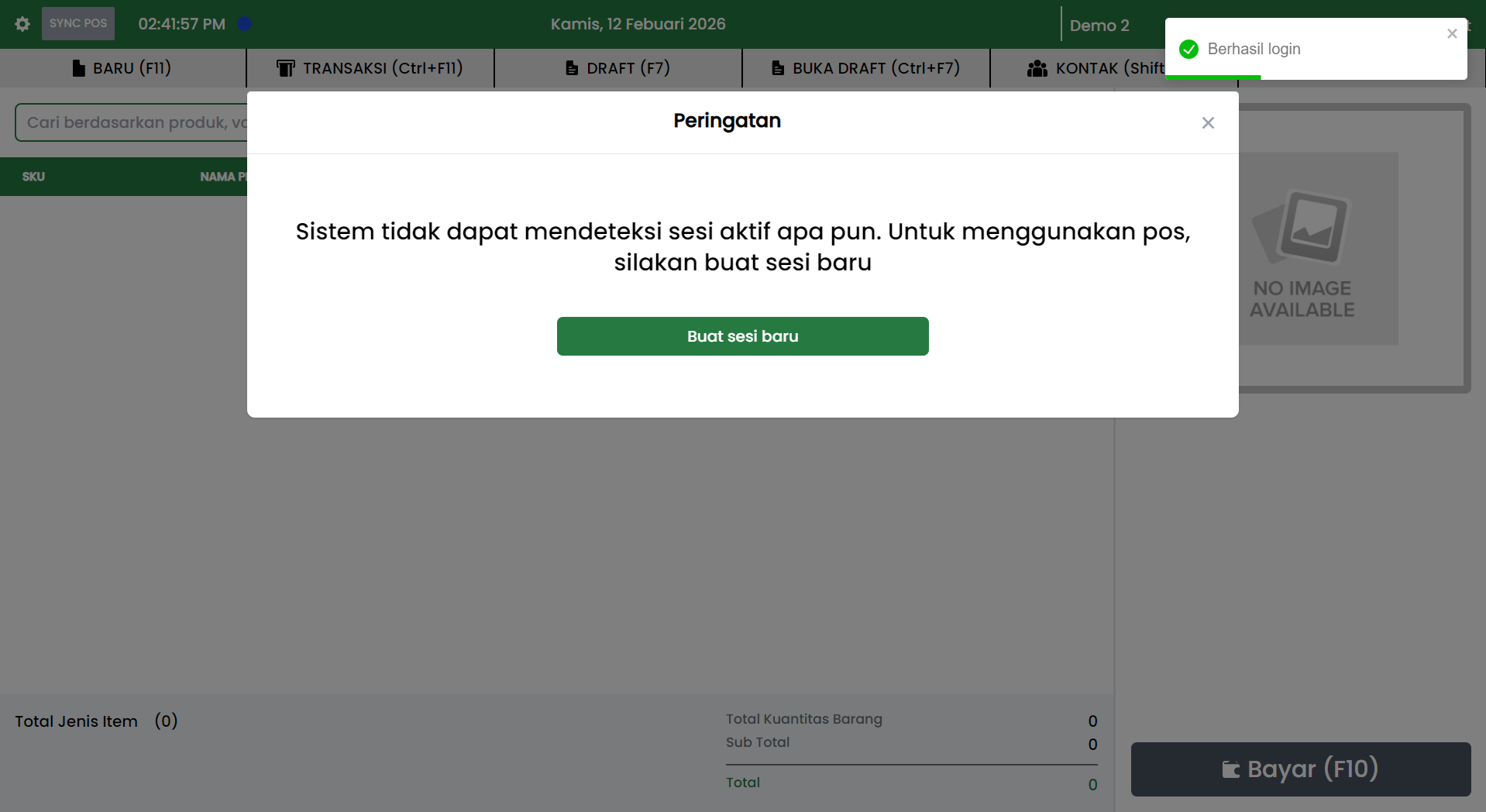Open the settings gear icon
Image resolution: width=1486 pixels, height=812 pixels.
22,24
